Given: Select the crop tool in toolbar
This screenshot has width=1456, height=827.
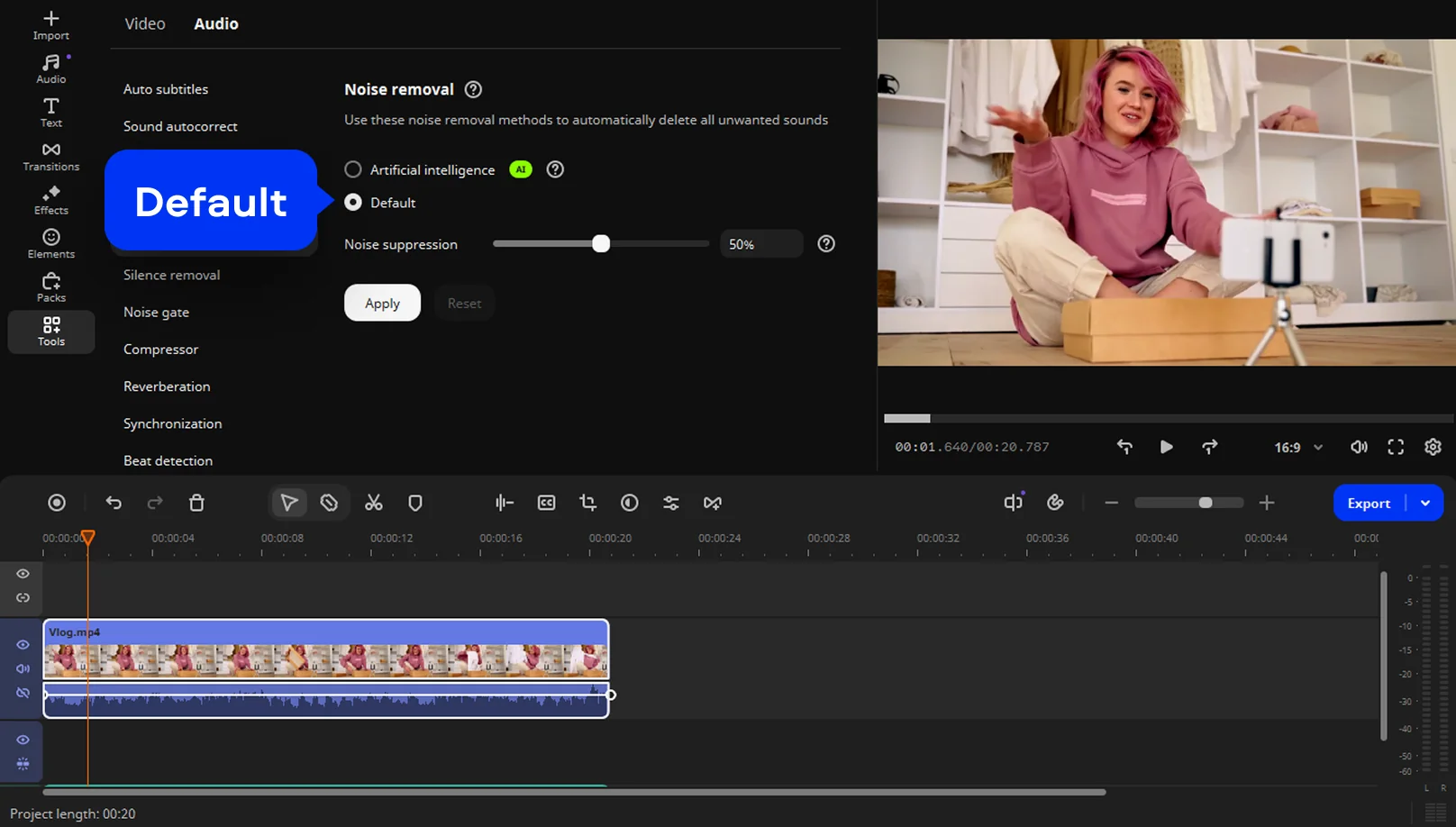Looking at the screenshot, I should tap(588, 503).
